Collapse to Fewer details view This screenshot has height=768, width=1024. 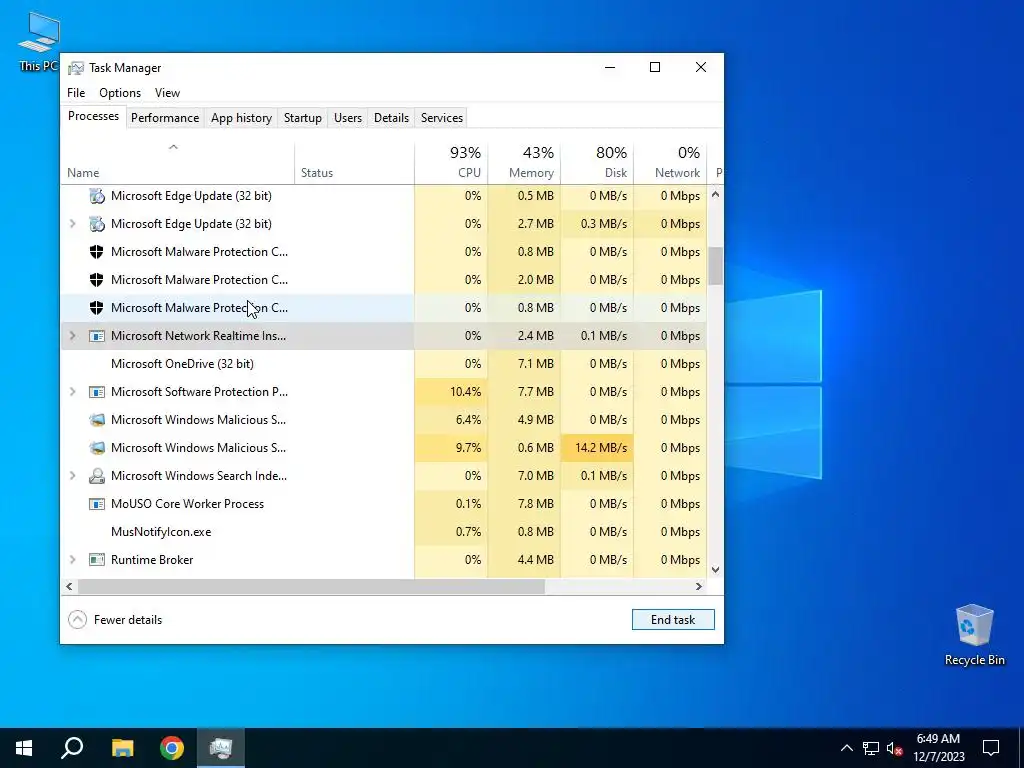[x=115, y=620]
